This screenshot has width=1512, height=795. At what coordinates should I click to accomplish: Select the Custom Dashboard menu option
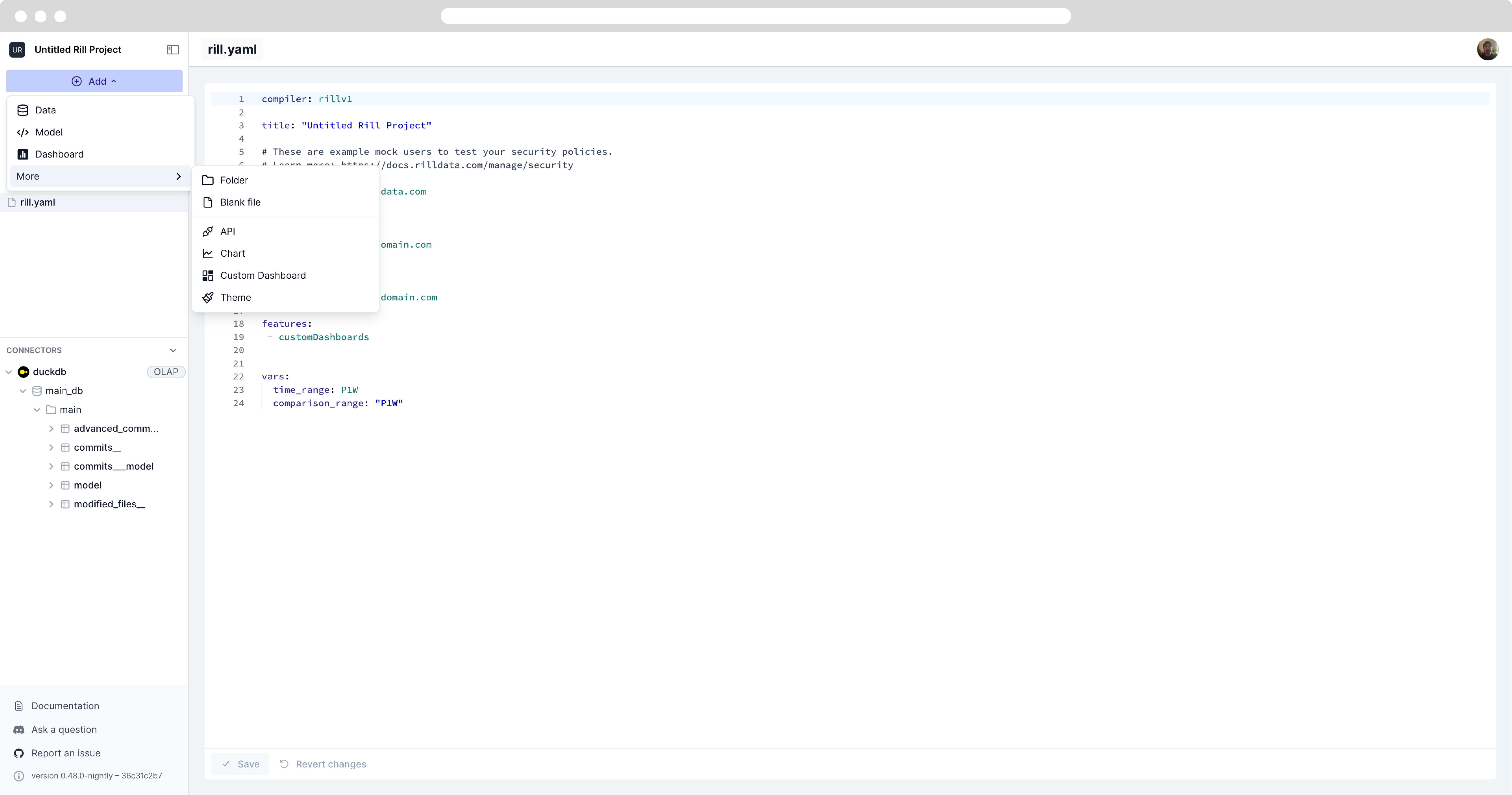click(263, 275)
